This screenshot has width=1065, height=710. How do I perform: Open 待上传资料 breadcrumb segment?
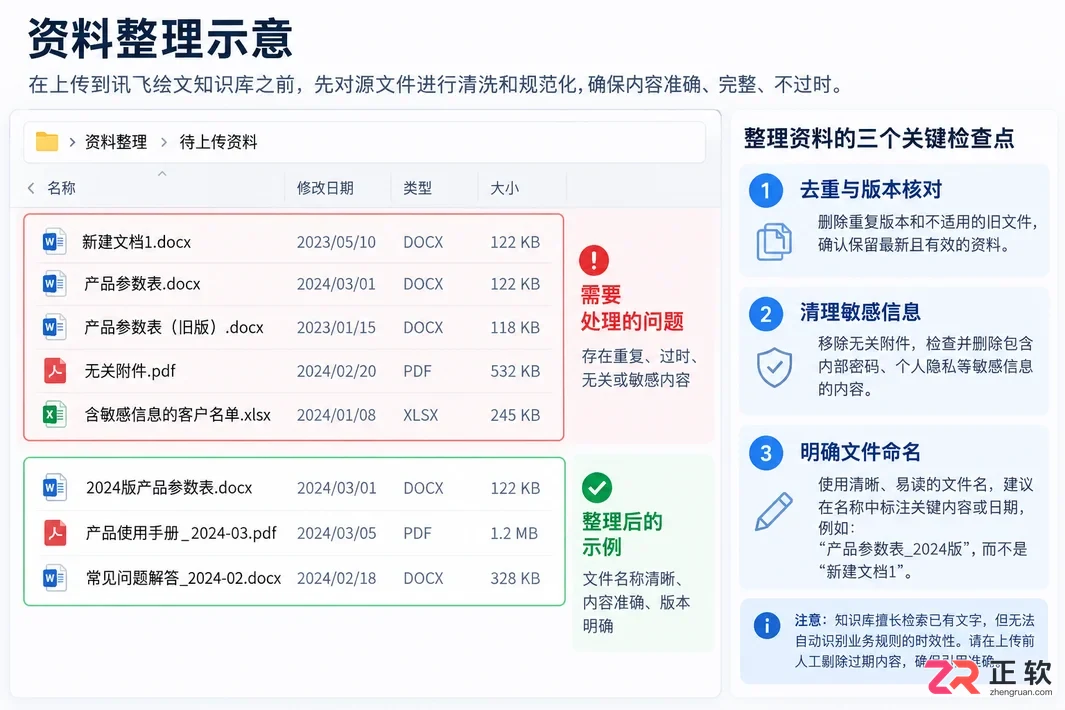(218, 142)
